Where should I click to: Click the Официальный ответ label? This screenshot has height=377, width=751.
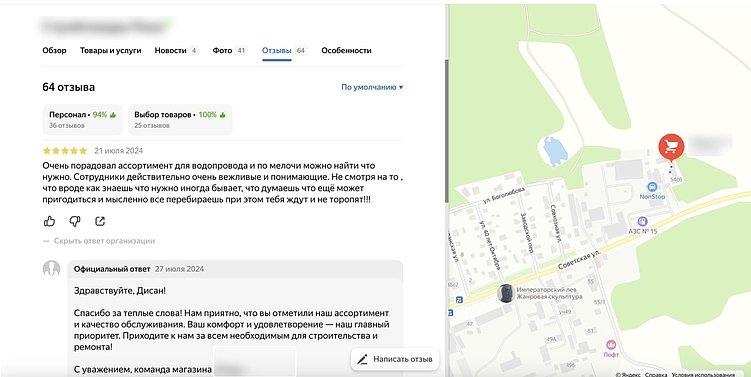point(112,269)
